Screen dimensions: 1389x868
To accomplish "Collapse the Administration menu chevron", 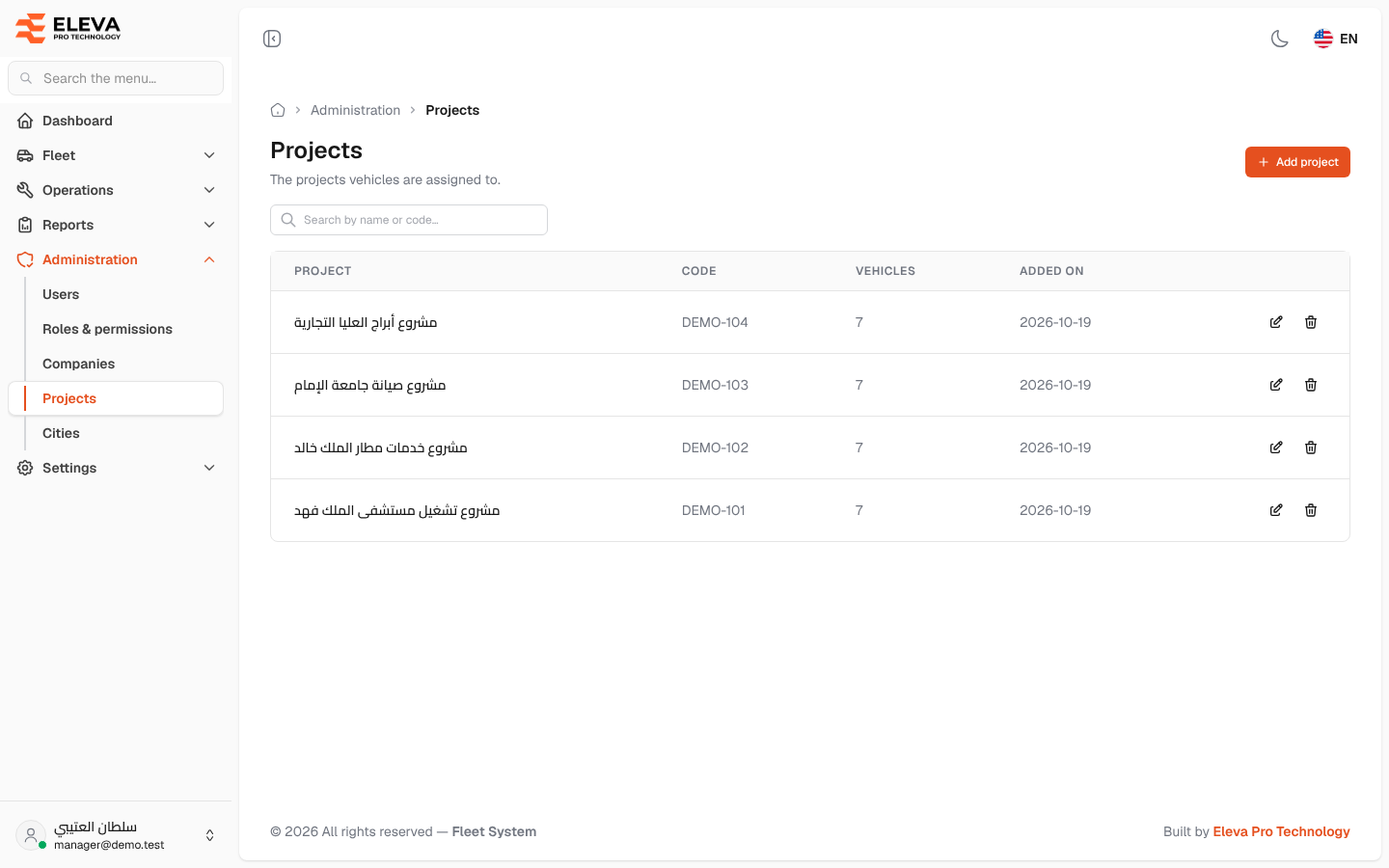I will (x=209, y=259).
